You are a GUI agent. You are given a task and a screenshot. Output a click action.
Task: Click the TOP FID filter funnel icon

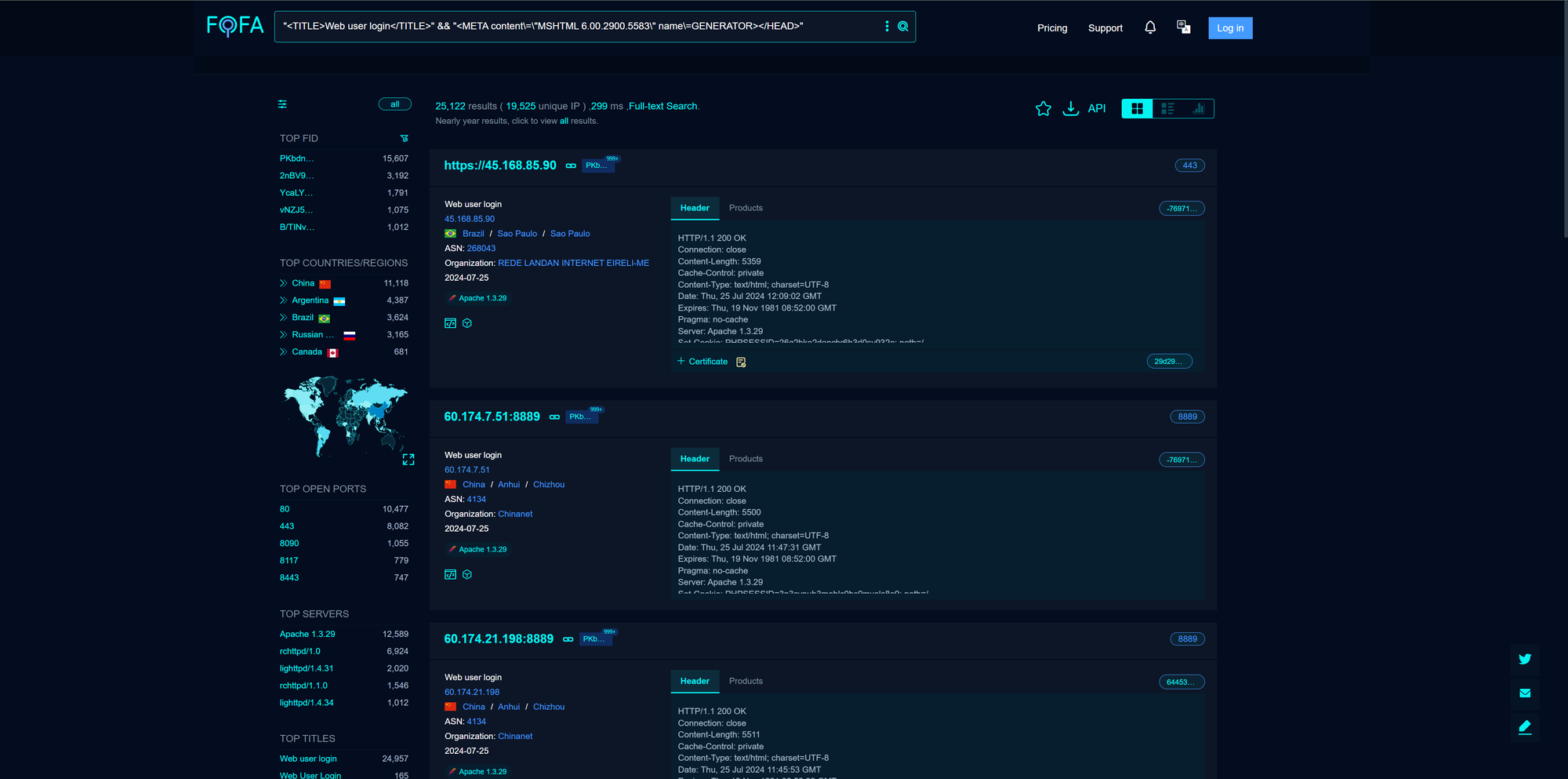click(405, 139)
